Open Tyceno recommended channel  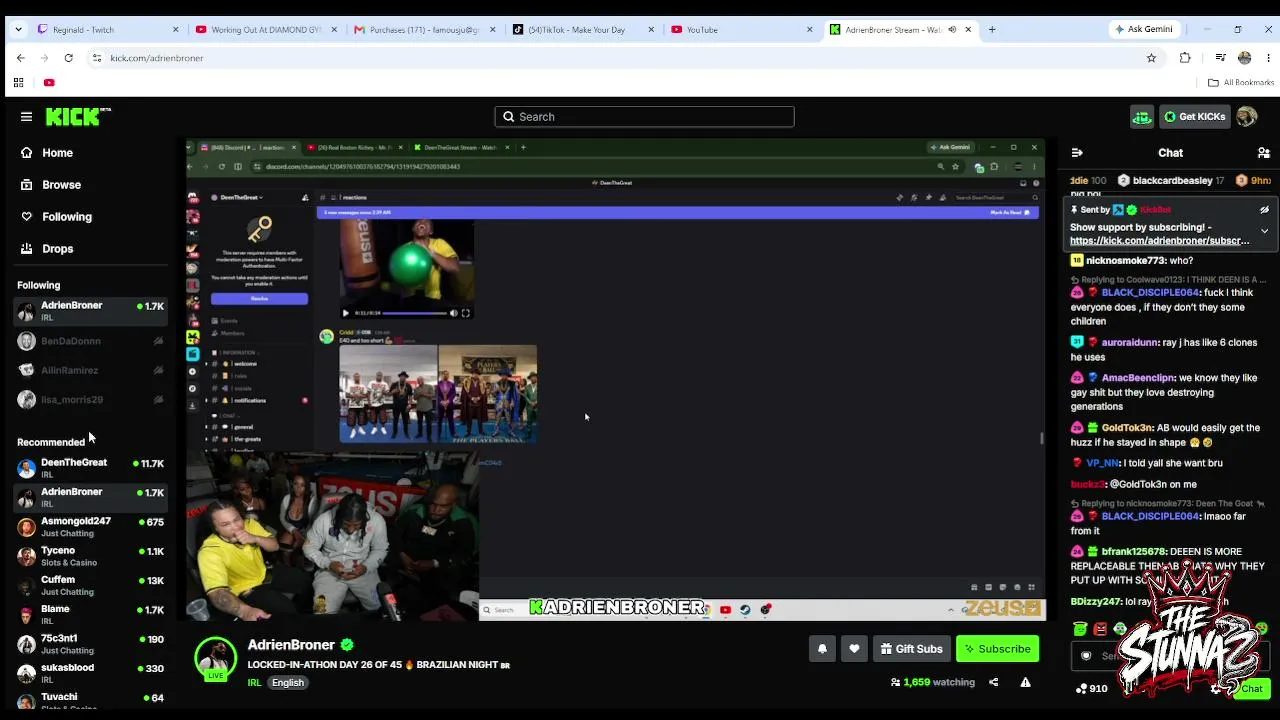coord(90,556)
